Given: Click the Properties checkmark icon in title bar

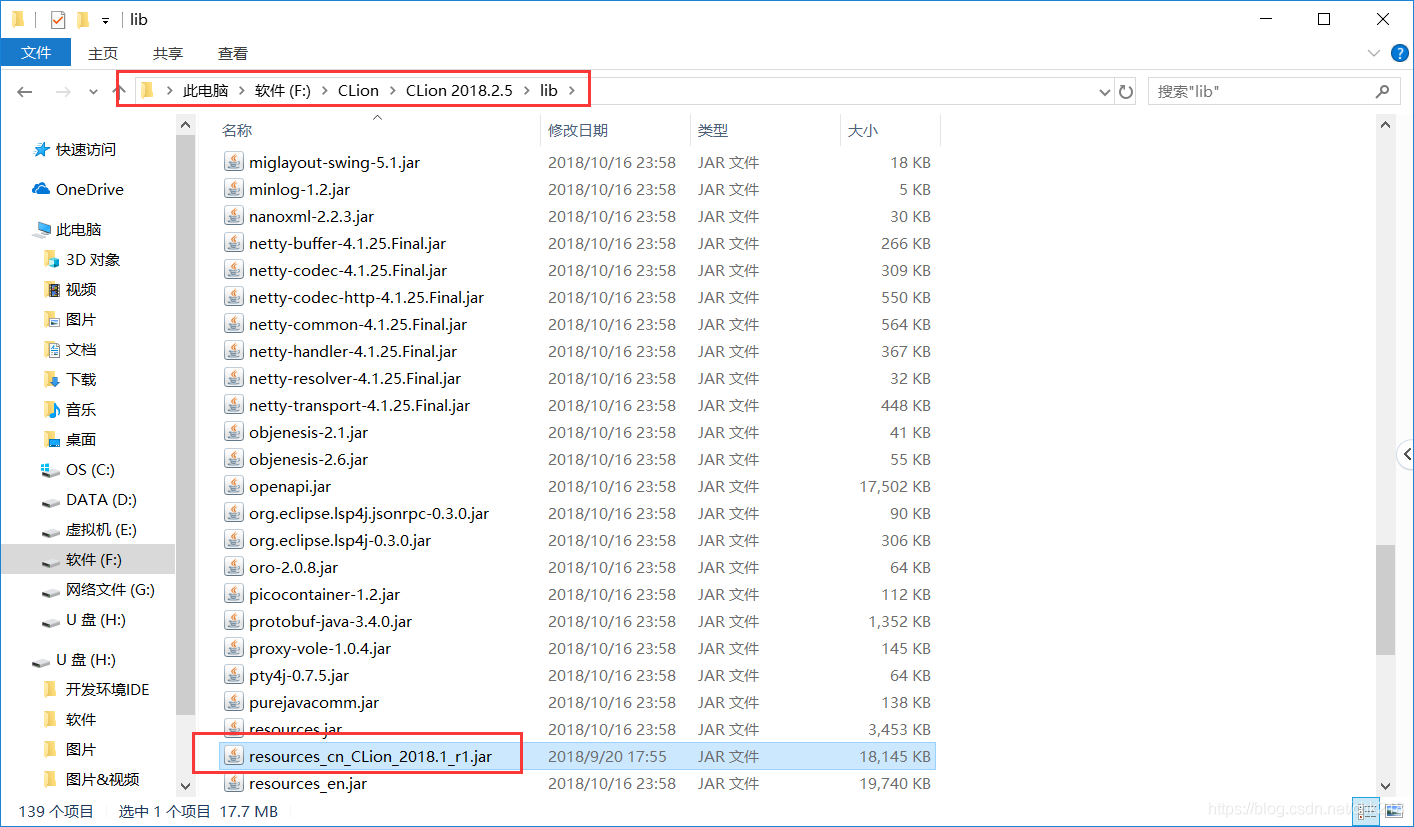Looking at the screenshot, I should click(57, 19).
